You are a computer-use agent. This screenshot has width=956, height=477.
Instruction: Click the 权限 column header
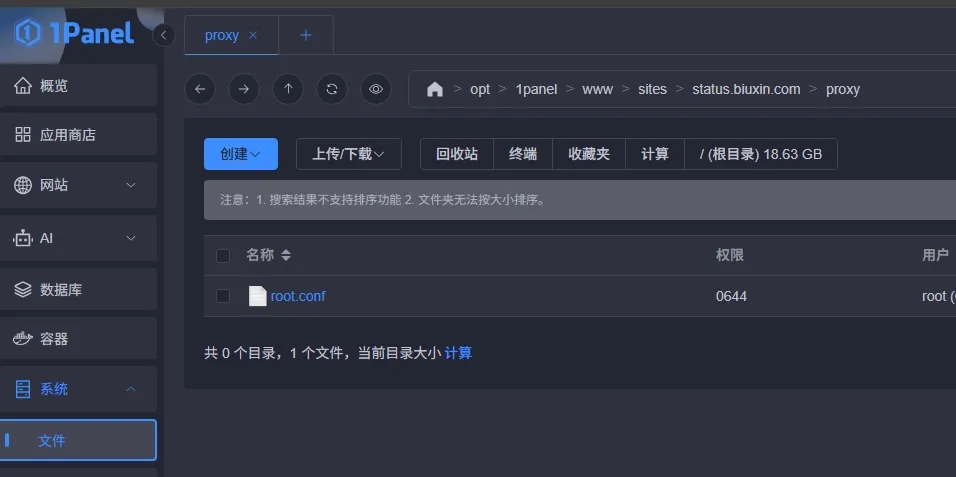(729, 255)
